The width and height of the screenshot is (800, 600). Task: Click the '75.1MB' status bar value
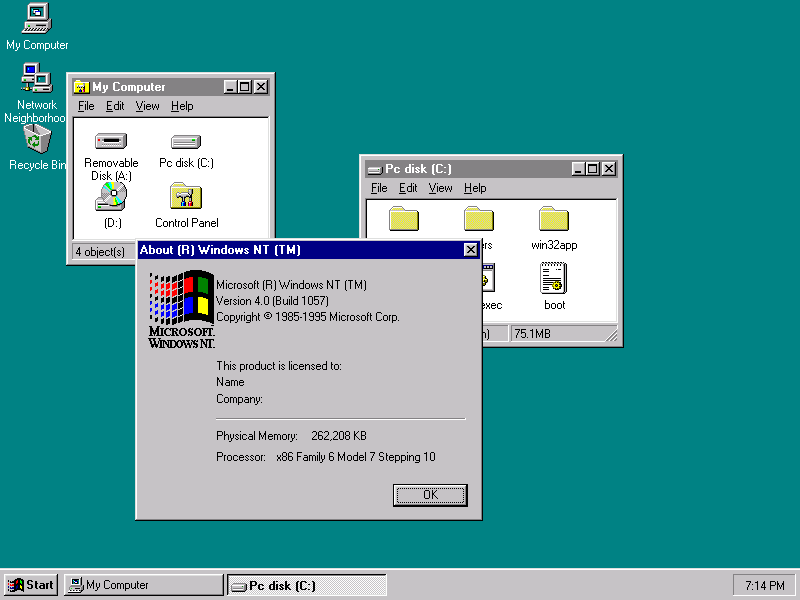click(532, 334)
